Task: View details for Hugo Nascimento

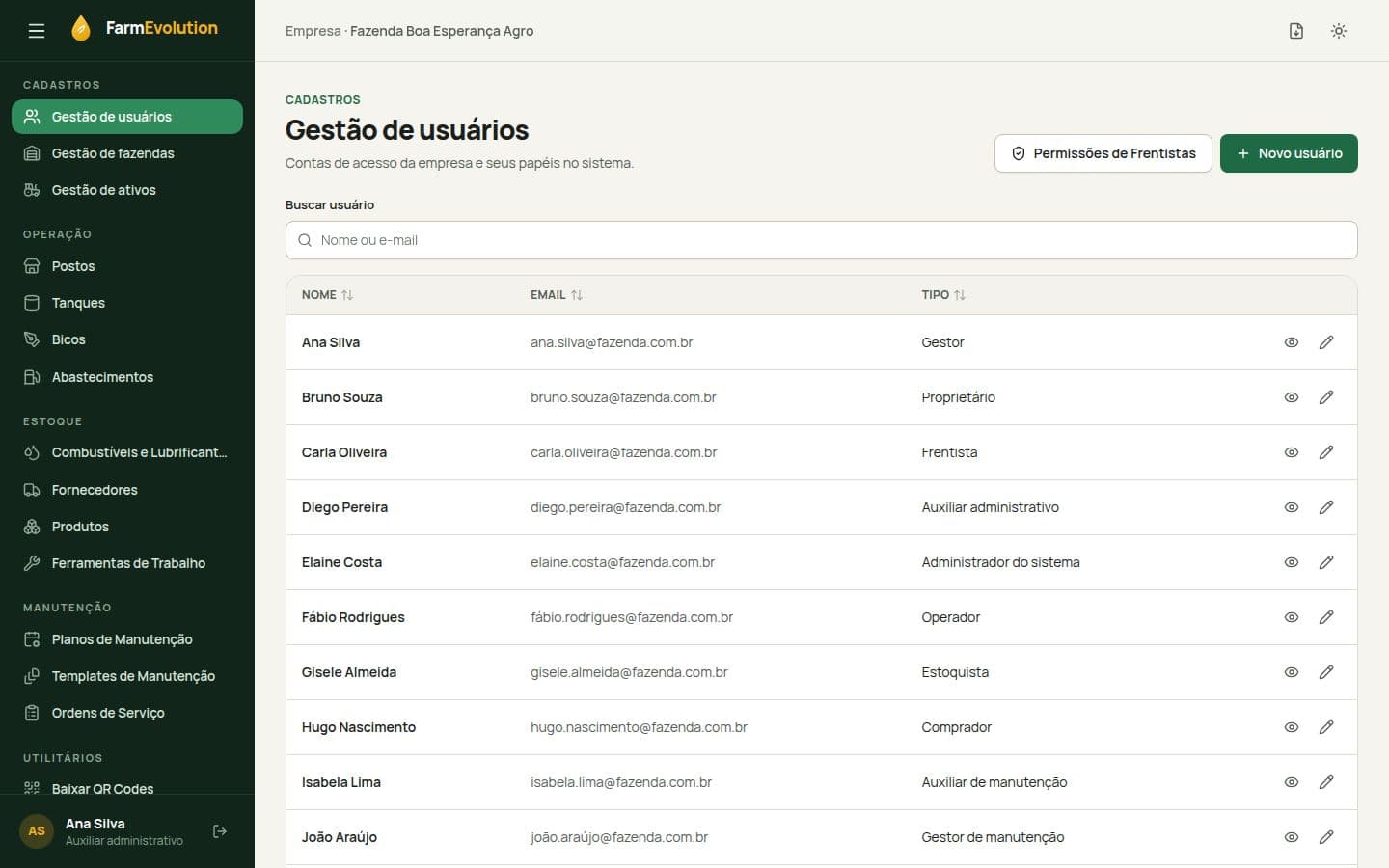Action: (x=1292, y=727)
